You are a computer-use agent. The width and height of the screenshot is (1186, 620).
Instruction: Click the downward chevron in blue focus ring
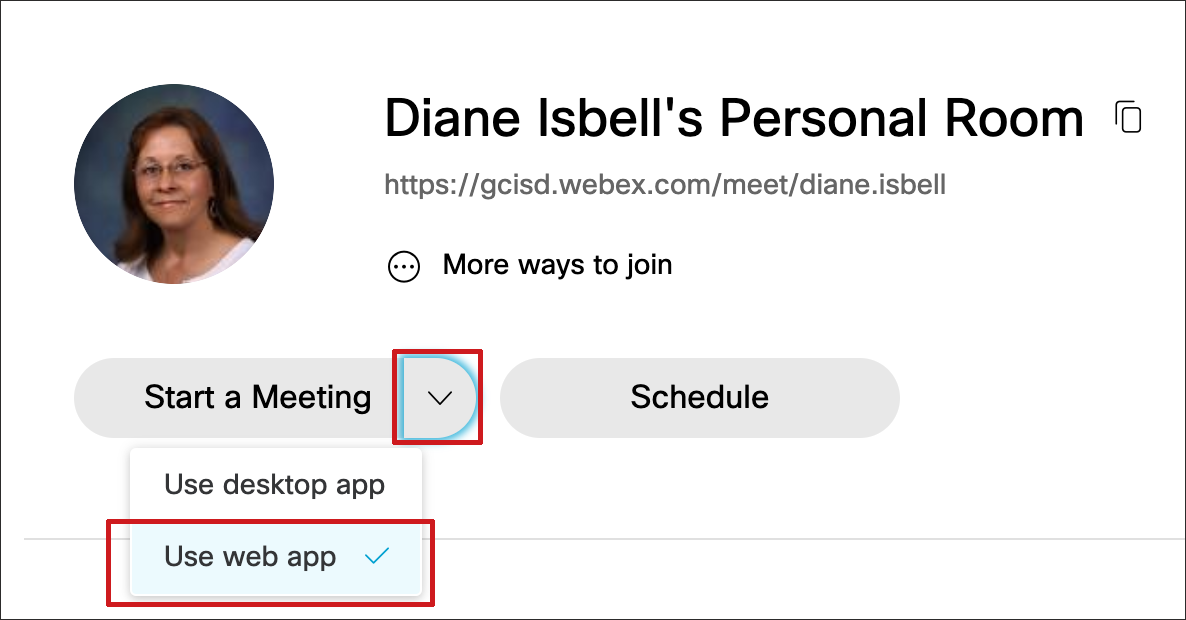pyautogui.click(x=439, y=398)
